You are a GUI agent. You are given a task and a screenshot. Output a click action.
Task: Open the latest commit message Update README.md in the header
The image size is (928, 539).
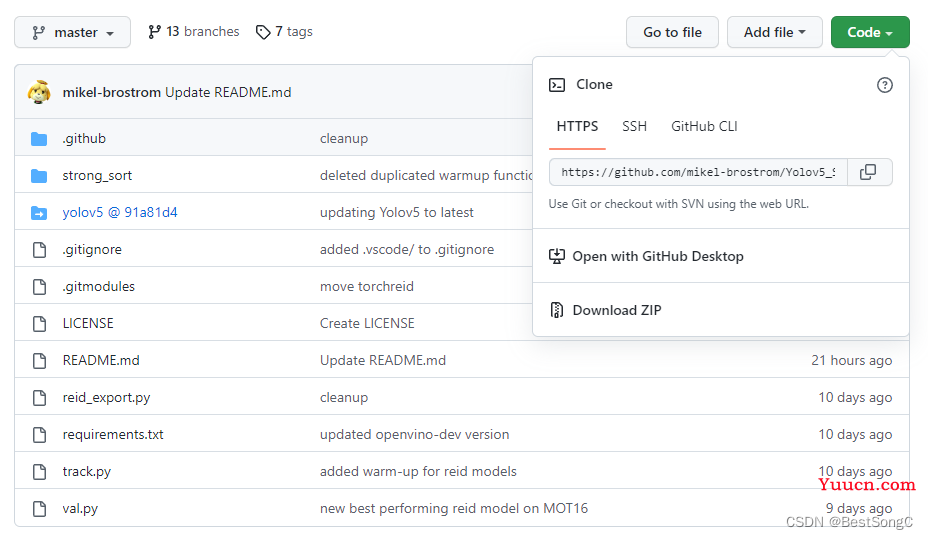(228, 92)
